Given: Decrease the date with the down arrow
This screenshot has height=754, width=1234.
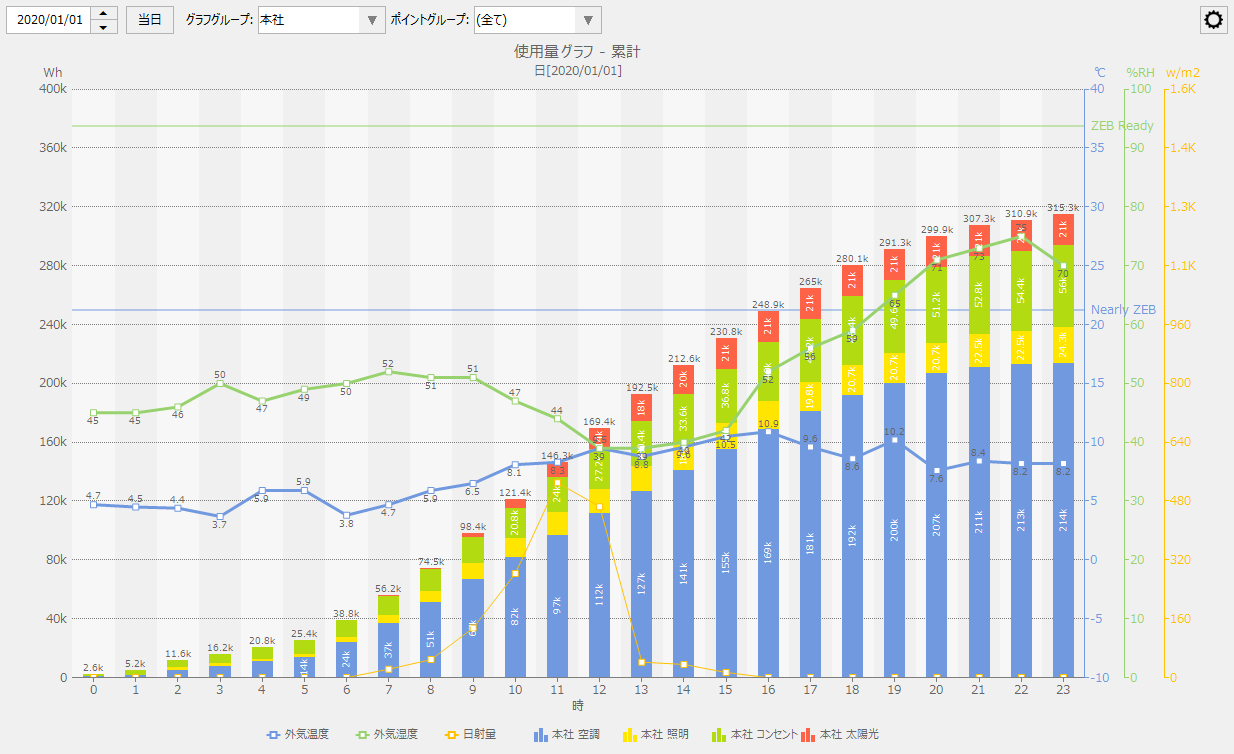Looking at the screenshot, I should (x=104, y=27).
